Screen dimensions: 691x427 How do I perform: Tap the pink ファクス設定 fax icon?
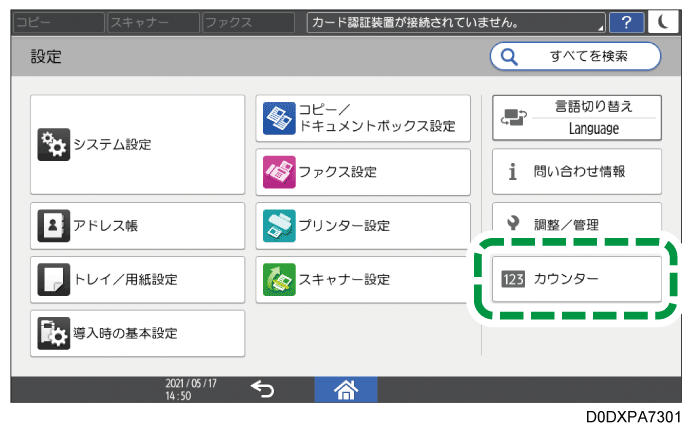(x=279, y=172)
